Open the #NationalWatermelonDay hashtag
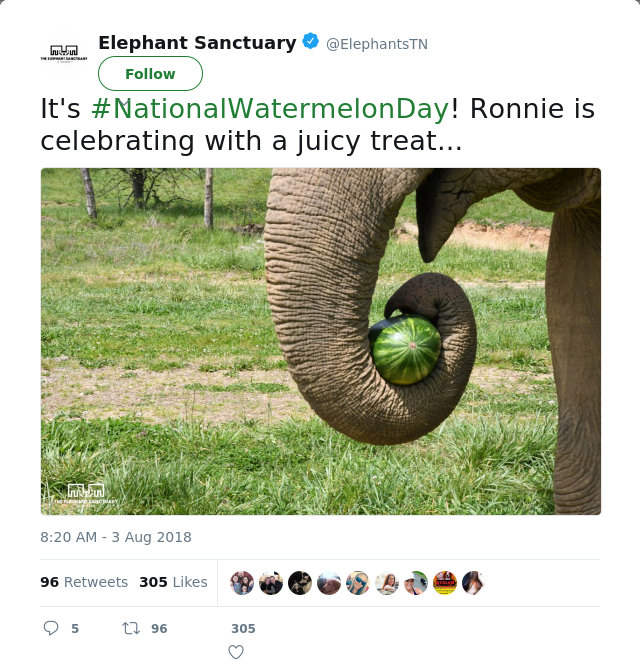Viewport: 640px width, 668px height. tap(271, 108)
